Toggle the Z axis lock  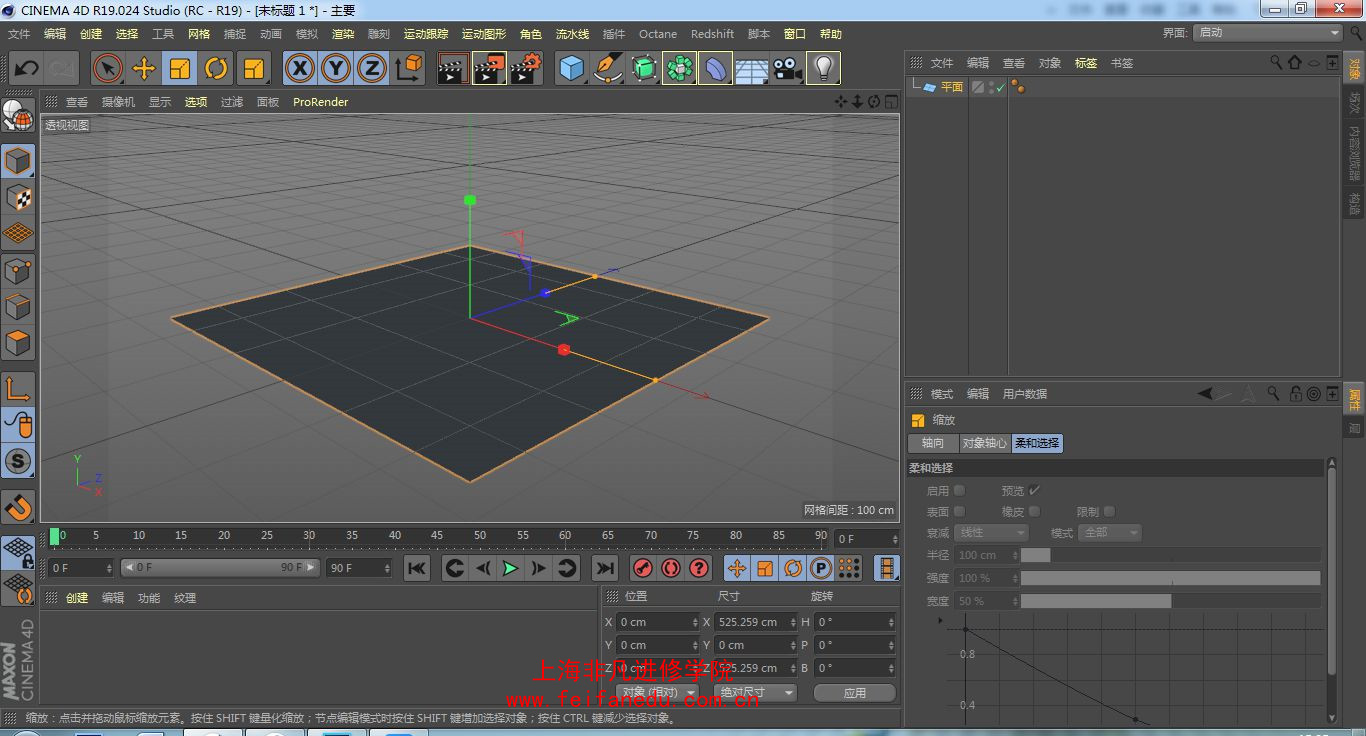click(372, 68)
